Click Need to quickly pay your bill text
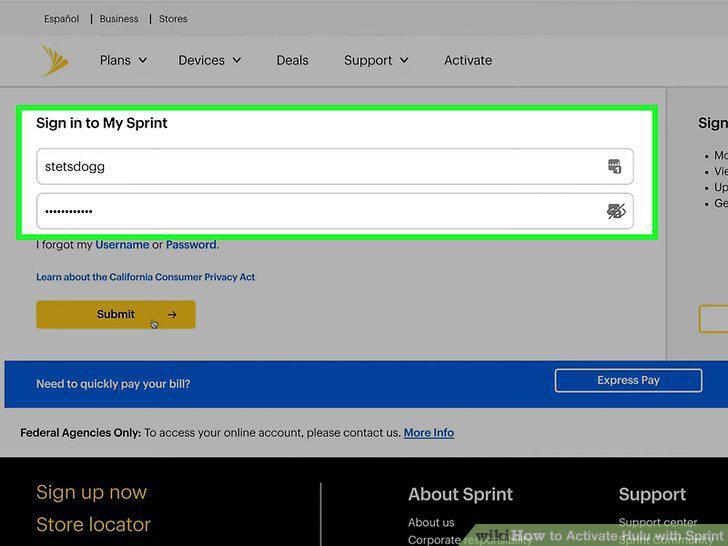The width and height of the screenshot is (728, 546). coord(113,384)
